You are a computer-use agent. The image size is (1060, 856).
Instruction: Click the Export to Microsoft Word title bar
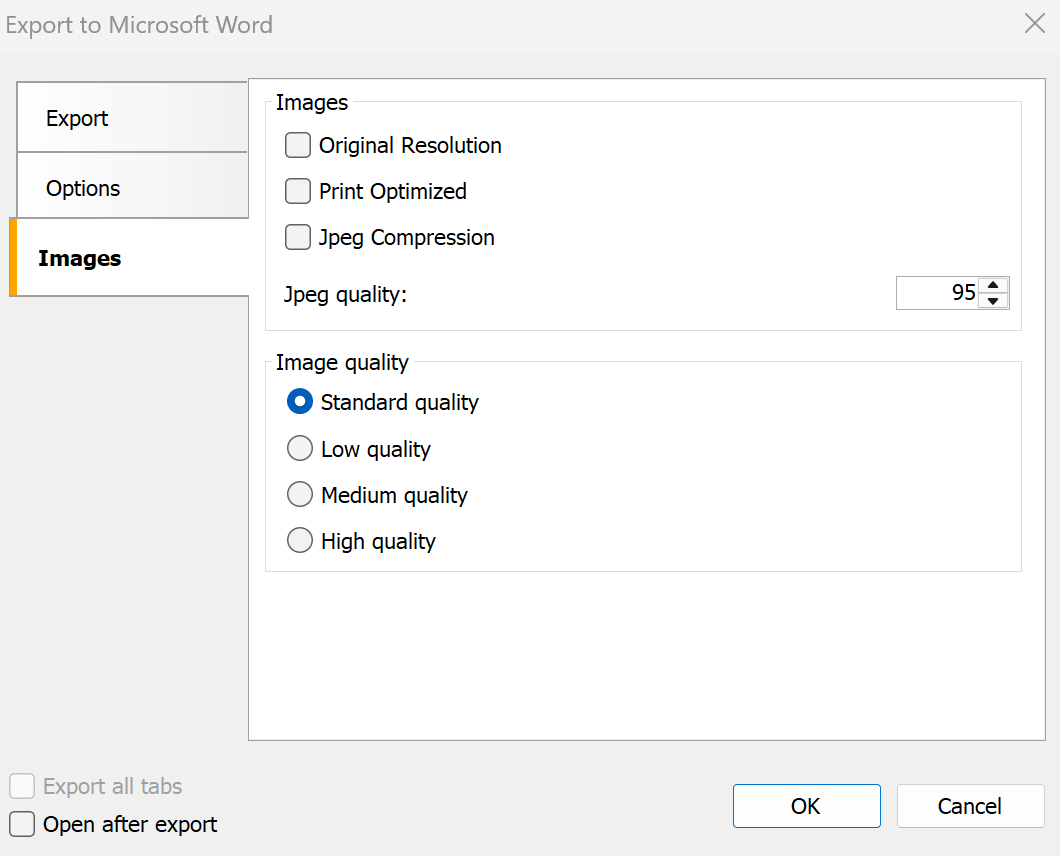coord(500,25)
